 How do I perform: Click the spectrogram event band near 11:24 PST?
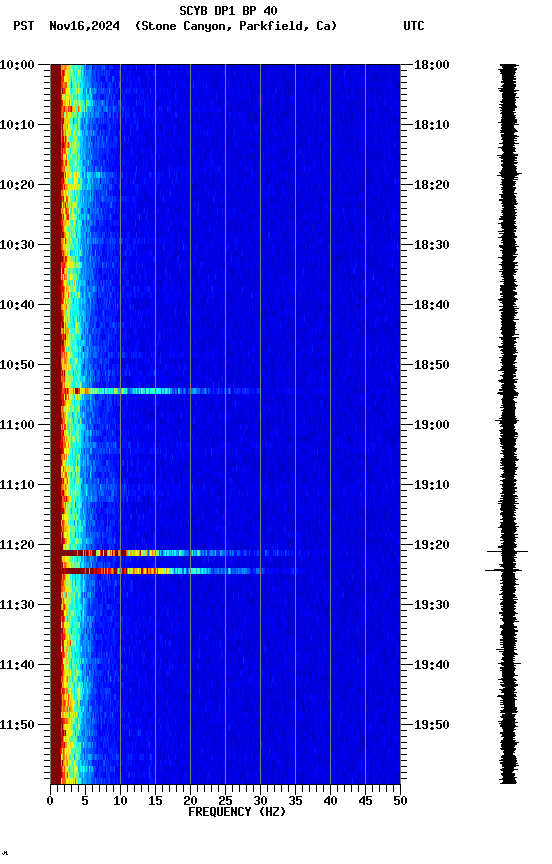point(177,571)
